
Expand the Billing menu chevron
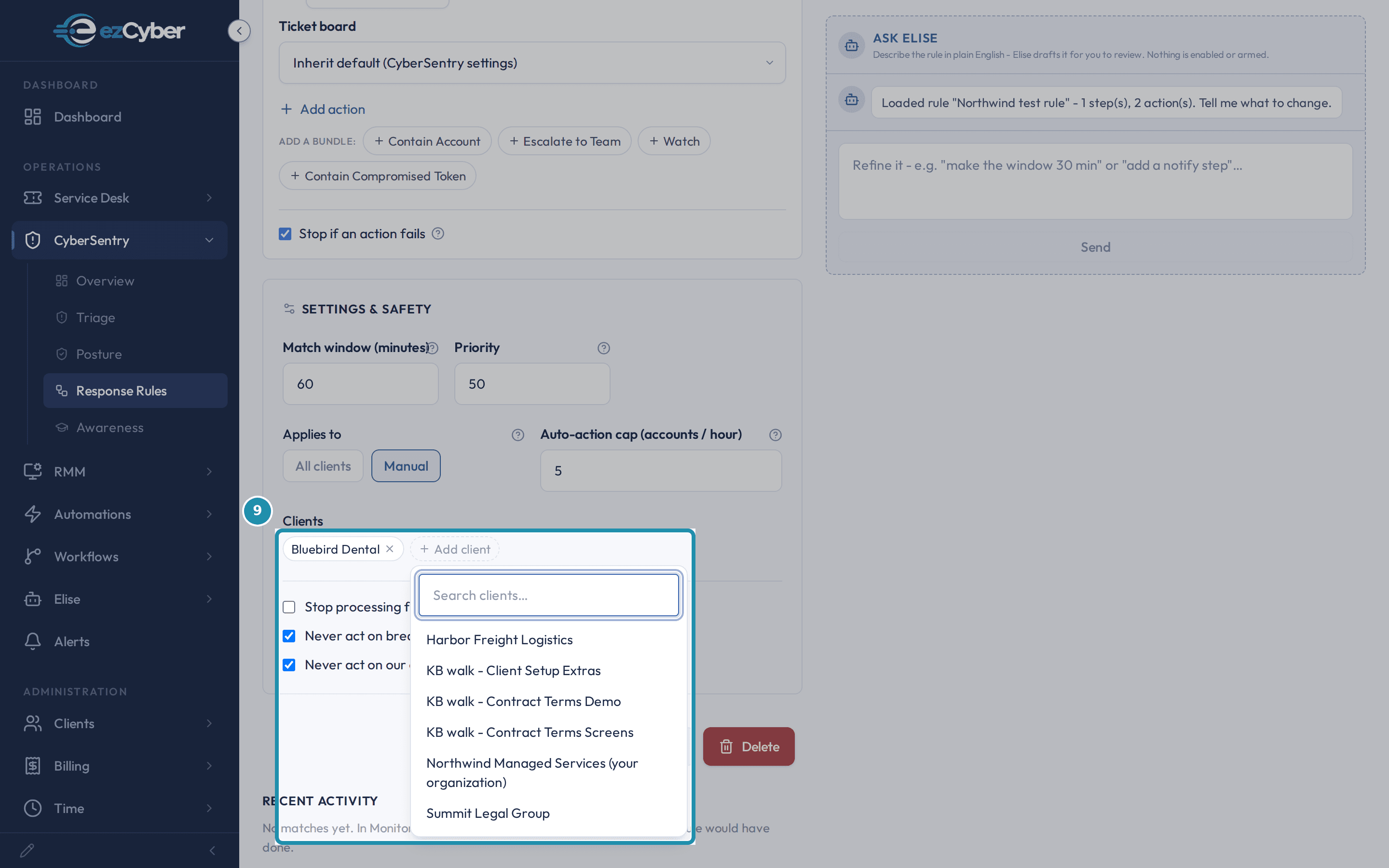pos(209,766)
